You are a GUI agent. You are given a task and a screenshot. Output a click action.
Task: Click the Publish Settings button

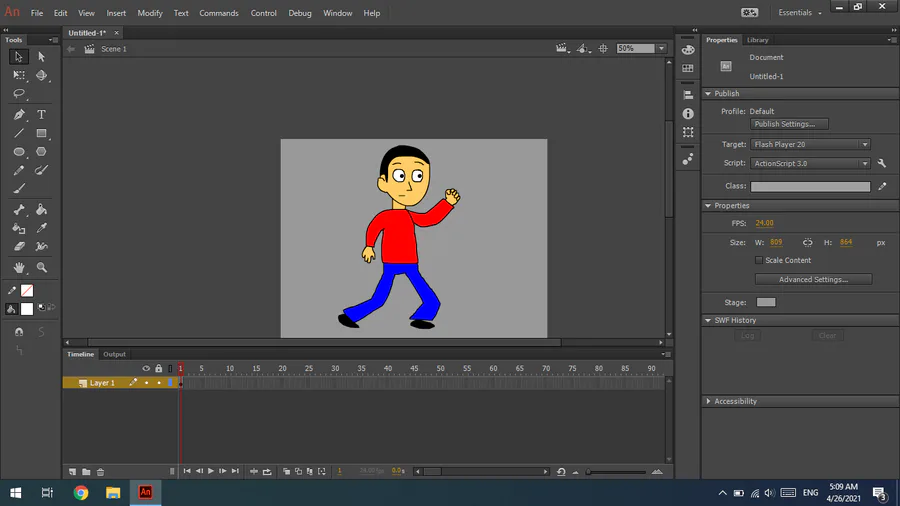tap(790, 124)
